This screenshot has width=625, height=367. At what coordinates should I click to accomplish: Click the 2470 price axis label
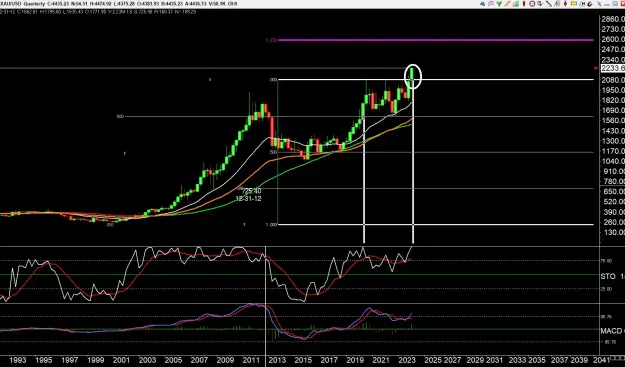[x=613, y=49]
